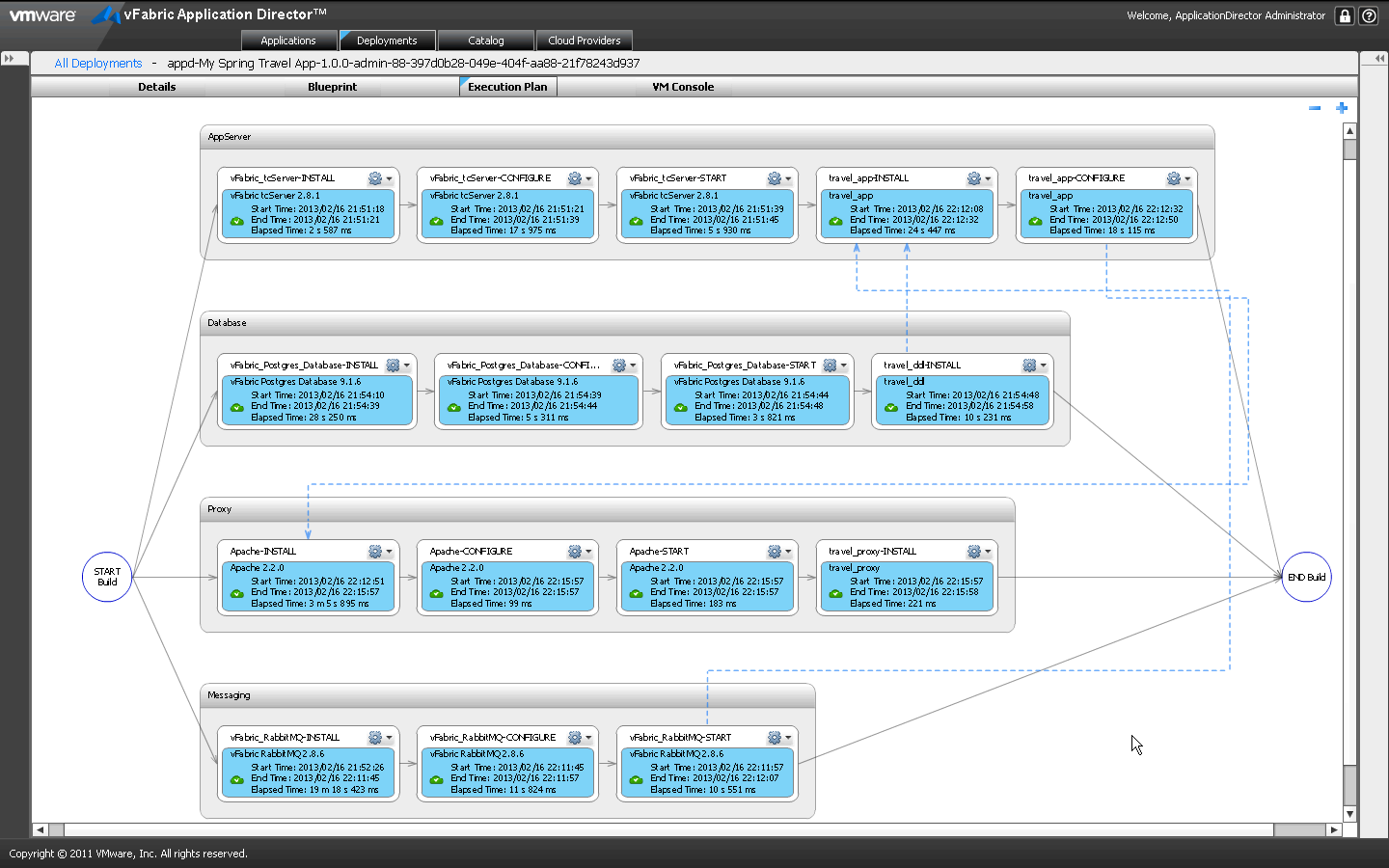The image size is (1389, 868).
Task: Zoom in the execution plan with plus icon
Action: pyautogui.click(x=1341, y=108)
